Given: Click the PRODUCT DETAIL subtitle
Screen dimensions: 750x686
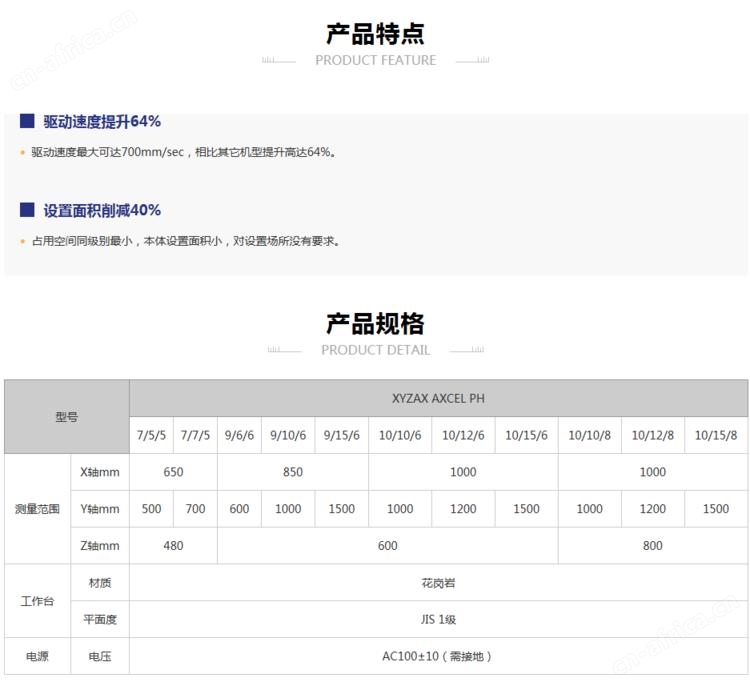Looking at the screenshot, I should (375, 350).
